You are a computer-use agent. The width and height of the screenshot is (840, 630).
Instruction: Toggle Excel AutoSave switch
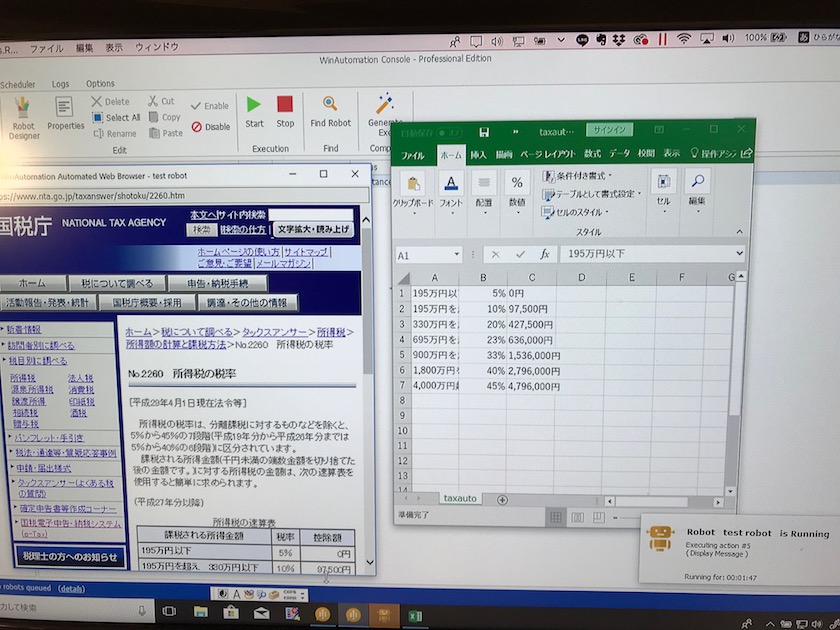point(449,133)
